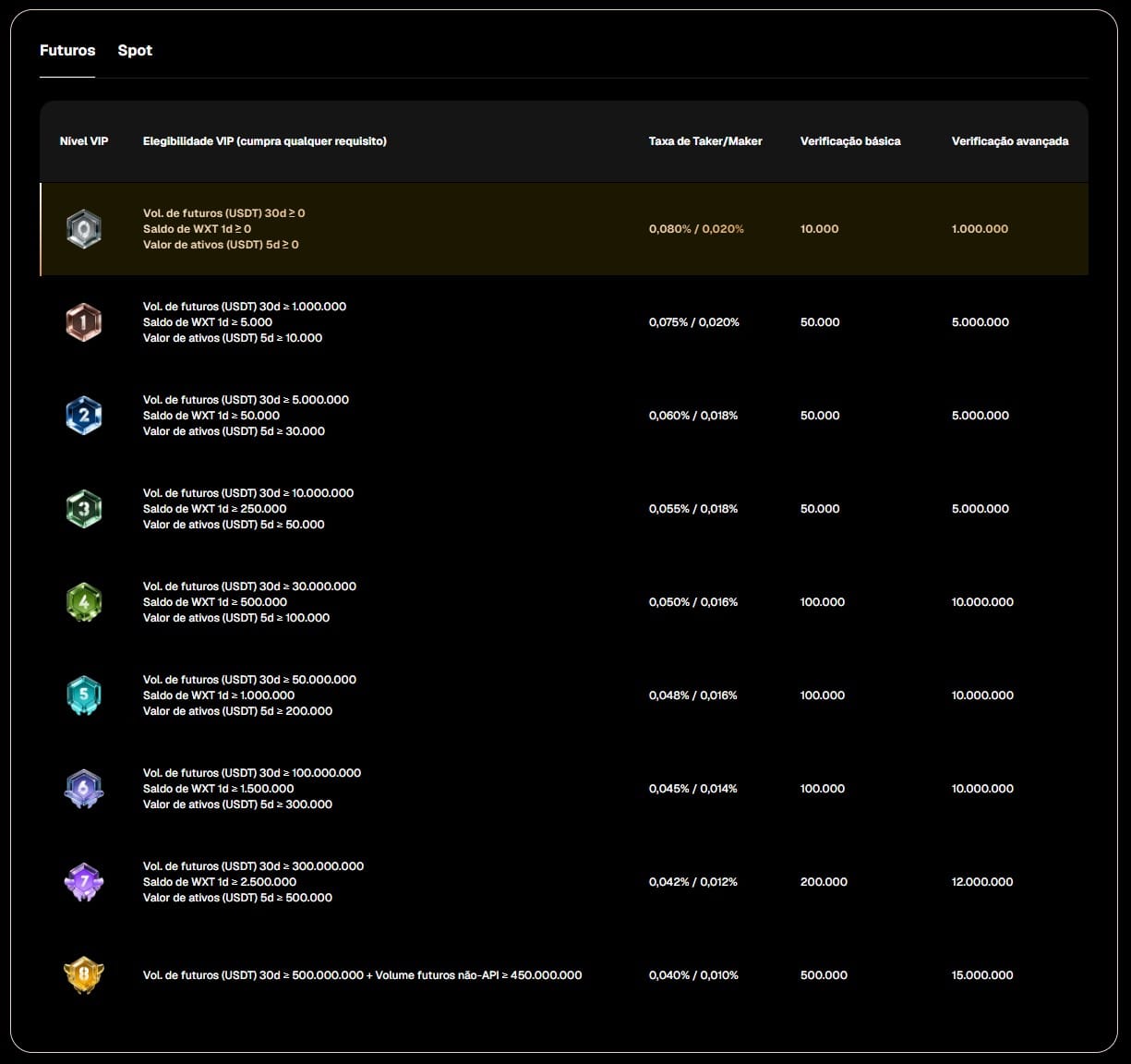Select the fee 0,080% / 0,020%
The image size is (1131, 1064).
tap(696, 229)
